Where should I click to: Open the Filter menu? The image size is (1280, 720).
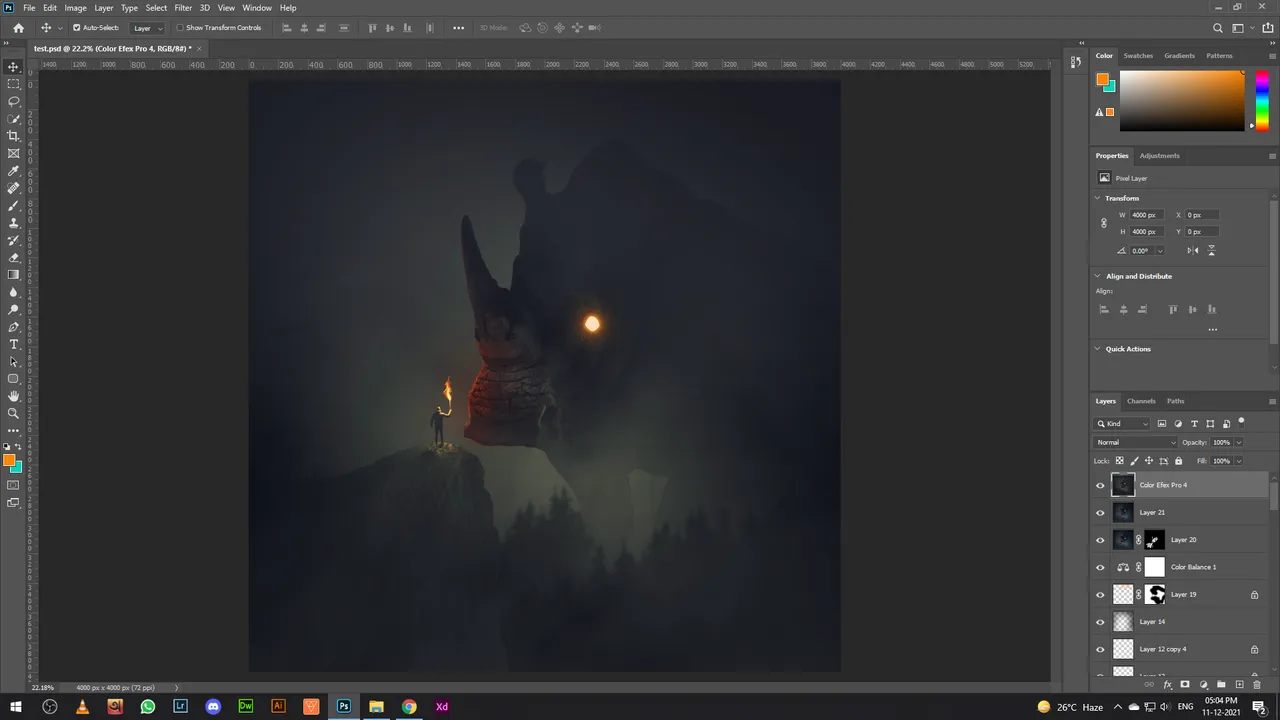[183, 7]
